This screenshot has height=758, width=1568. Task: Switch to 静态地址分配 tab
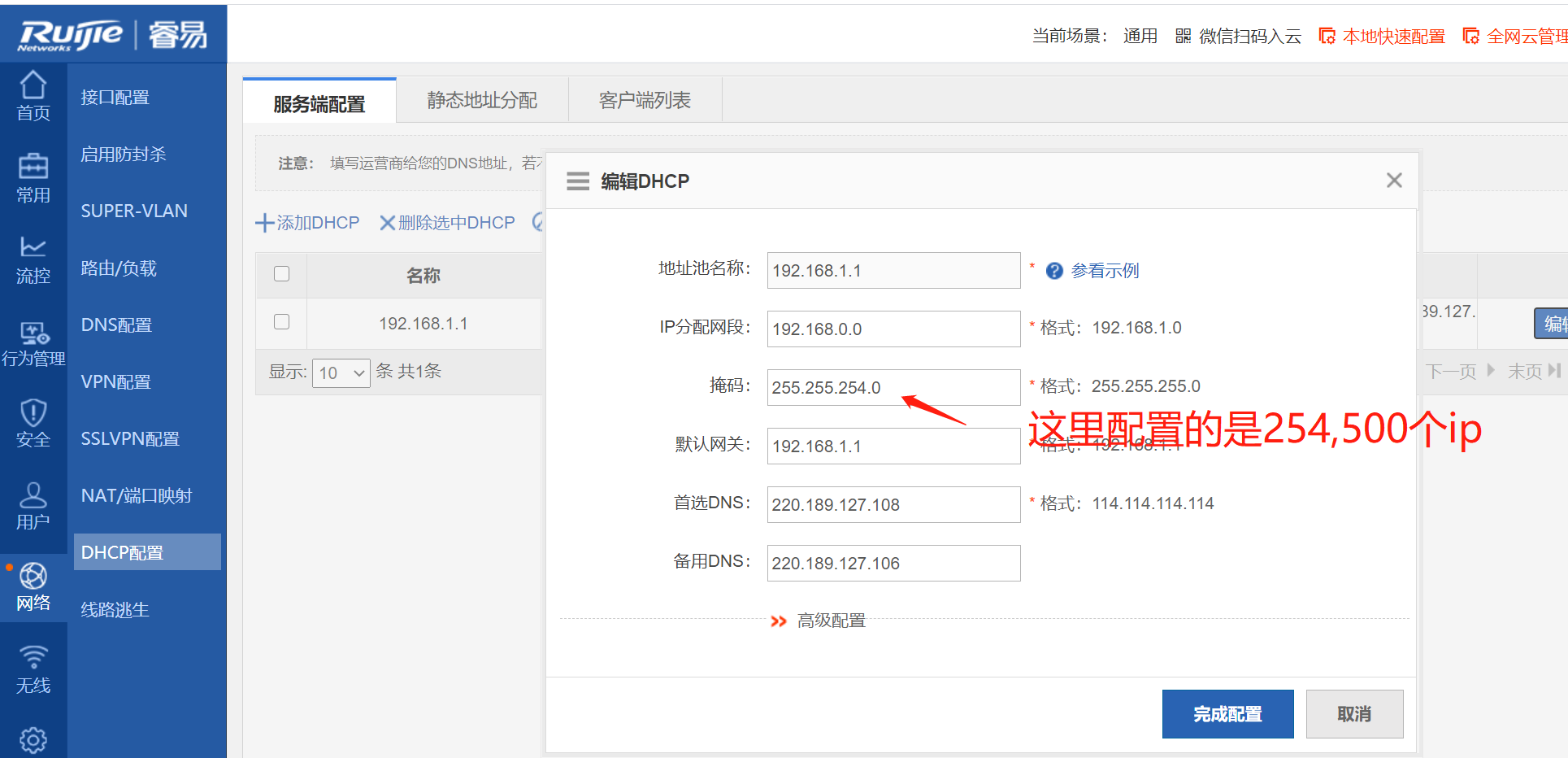click(x=482, y=100)
